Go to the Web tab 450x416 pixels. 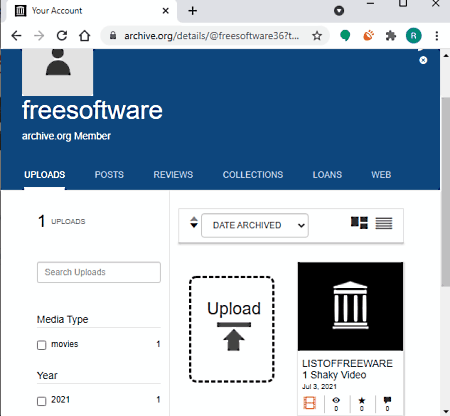coord(381,175)
